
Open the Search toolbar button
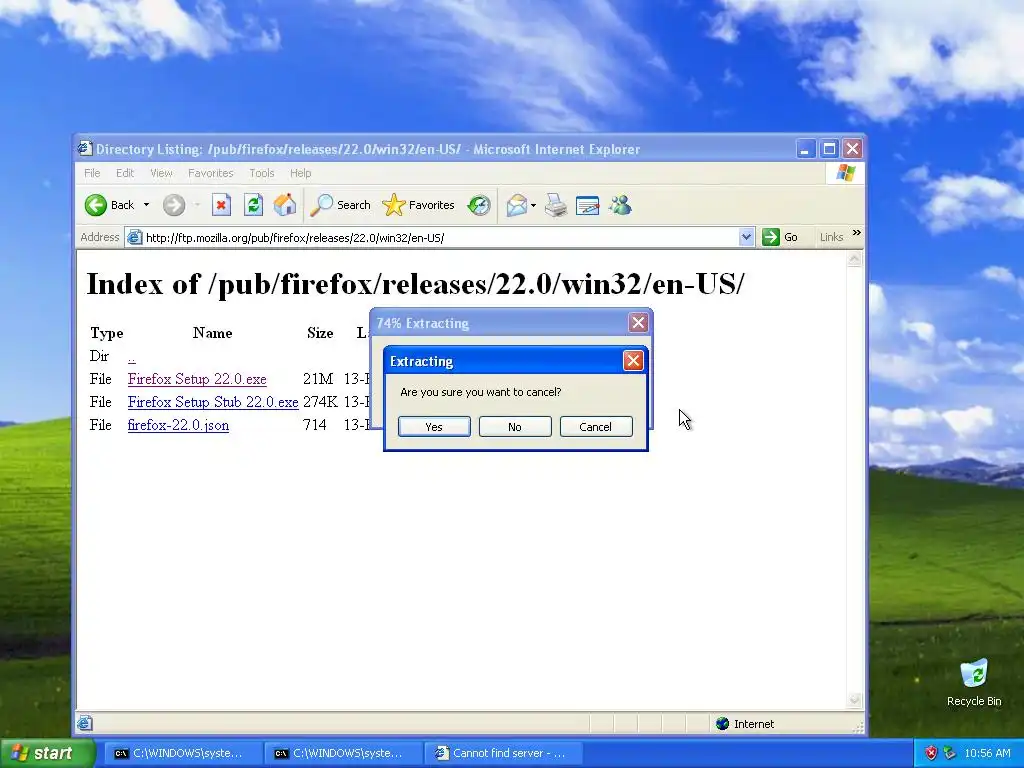340,205
